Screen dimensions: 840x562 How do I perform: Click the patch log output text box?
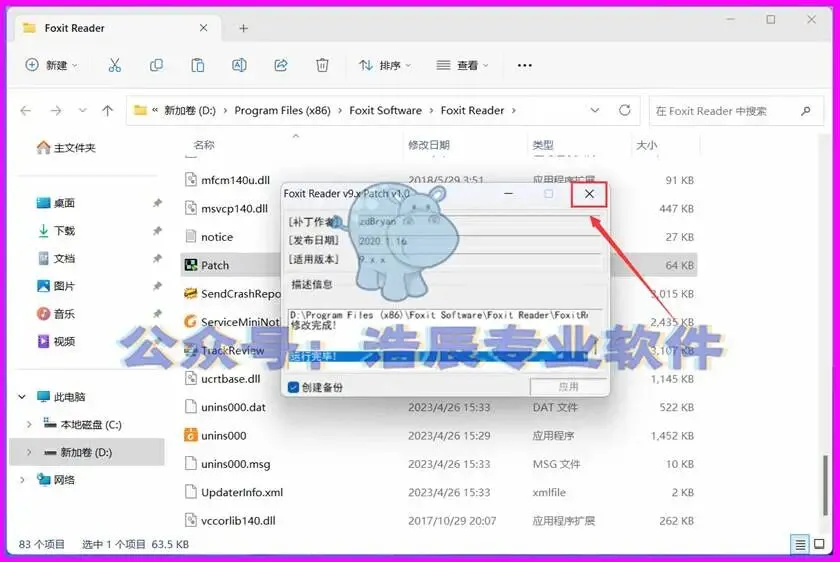pyautogui.click(x=445, y=339)
